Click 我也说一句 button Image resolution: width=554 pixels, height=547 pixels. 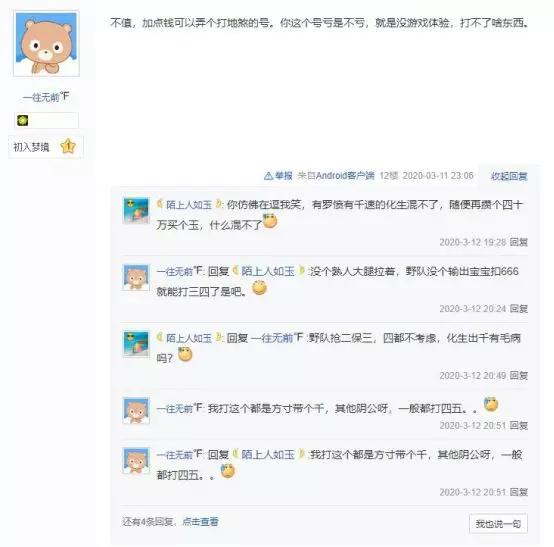pyautogui.click(x=498, y=524)
